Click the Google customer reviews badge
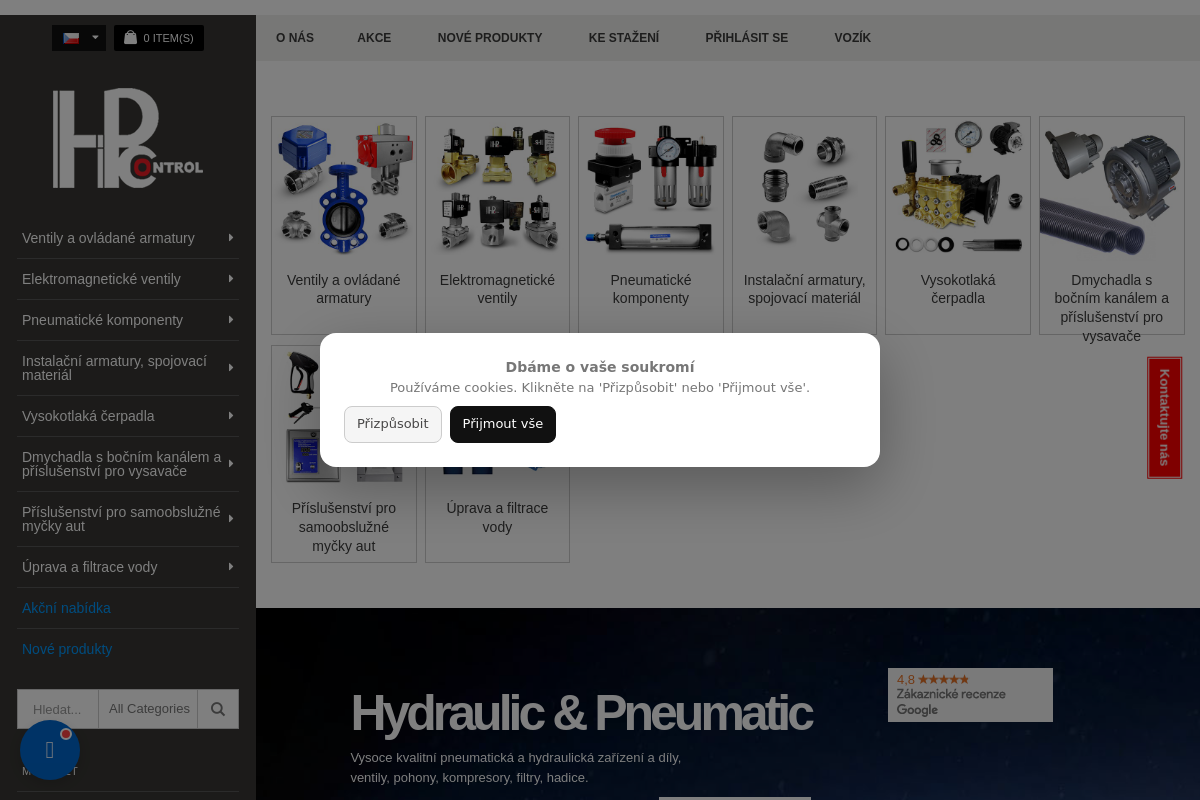 970,695
